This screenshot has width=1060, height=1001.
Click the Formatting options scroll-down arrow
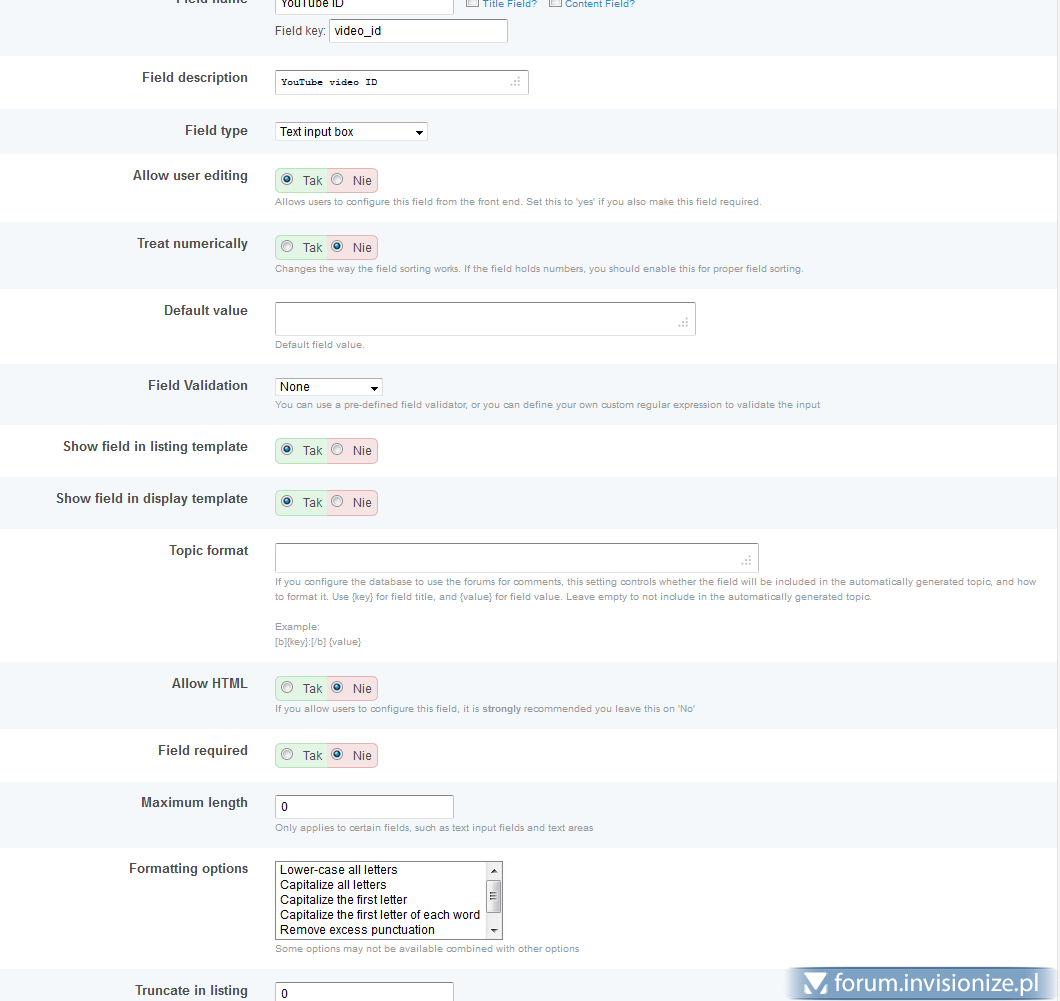pyautogui.click(x=493, y=930)
